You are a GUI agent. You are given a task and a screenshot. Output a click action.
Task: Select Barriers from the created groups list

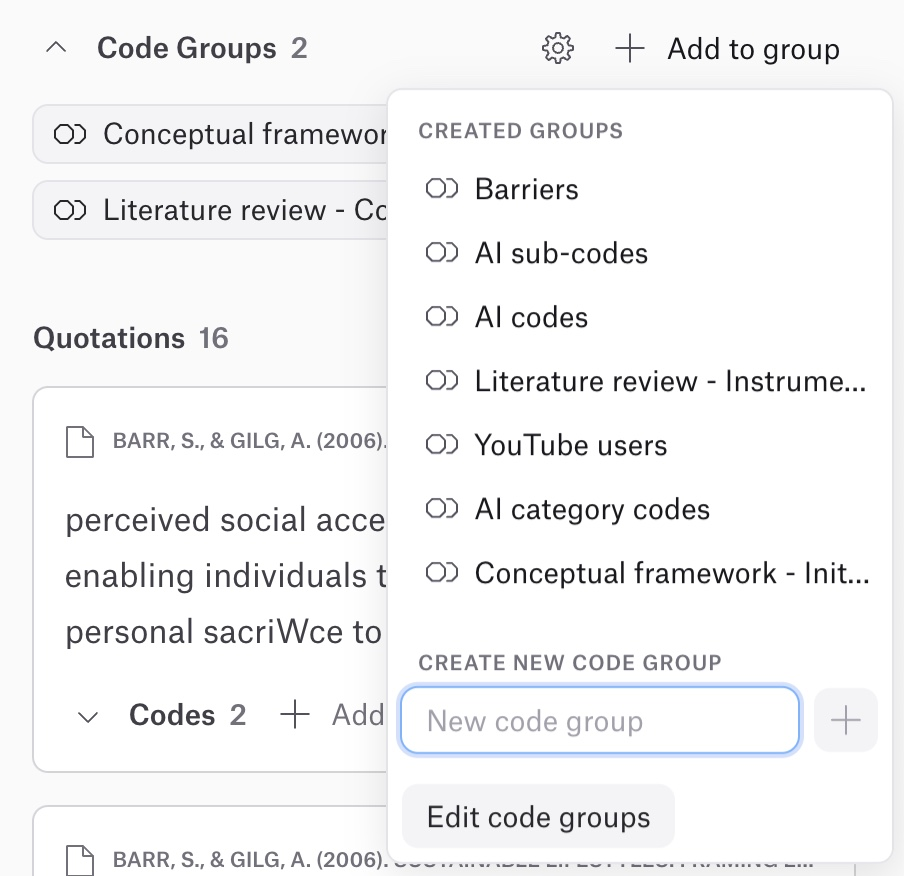(527, 189)
